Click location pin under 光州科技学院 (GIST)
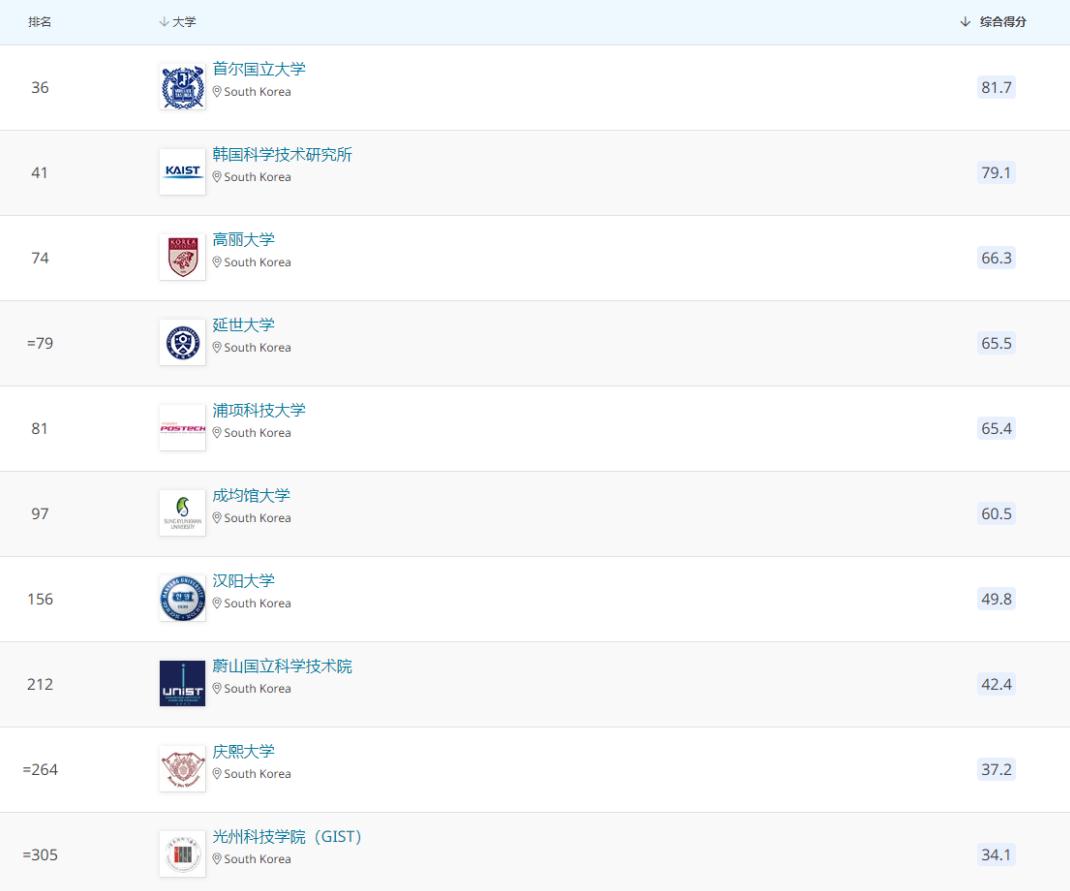This screenshot has height=891, width=1070. 217,859
